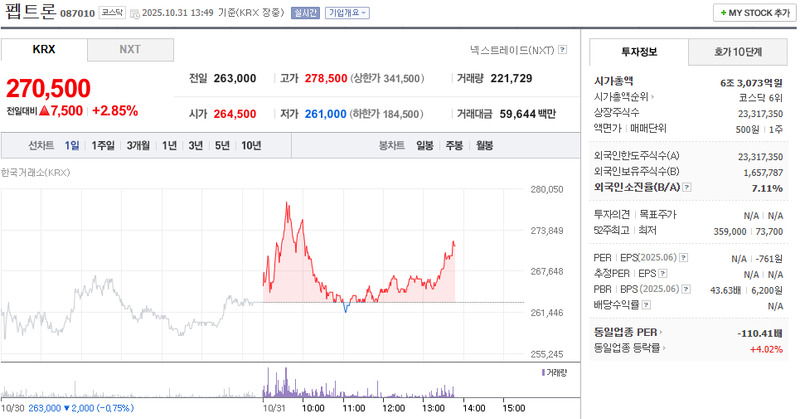Click the 12:00 time axis label
The image size is (800, 419).
393,408
